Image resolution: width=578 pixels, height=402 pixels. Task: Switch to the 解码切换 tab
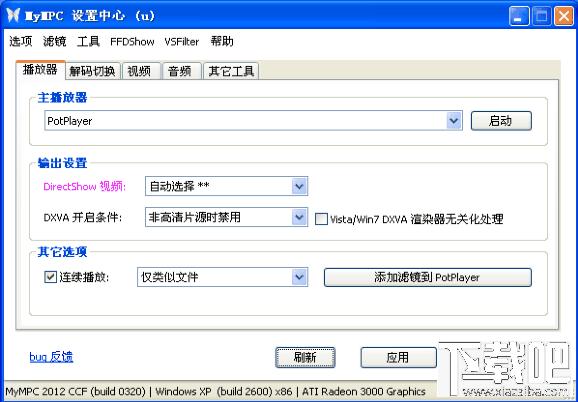point(93,71)
